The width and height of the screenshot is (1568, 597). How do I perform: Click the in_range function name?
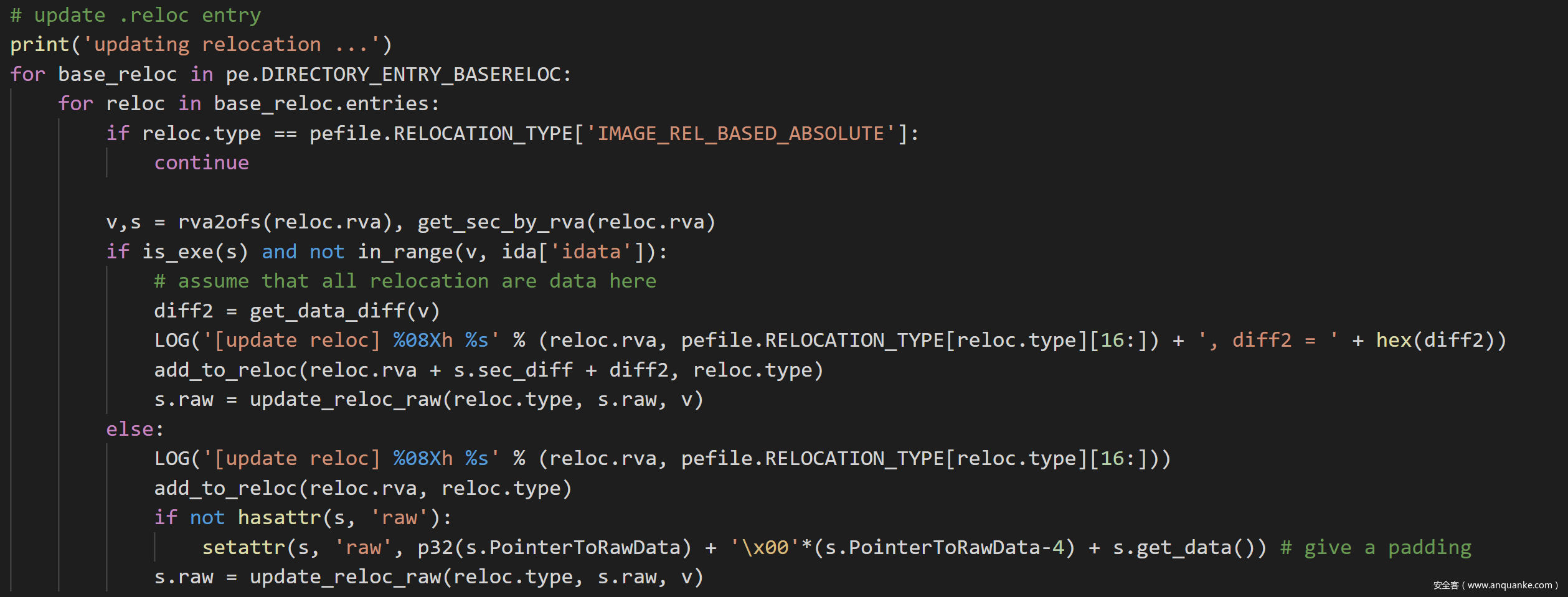click(x=405, y=252)
